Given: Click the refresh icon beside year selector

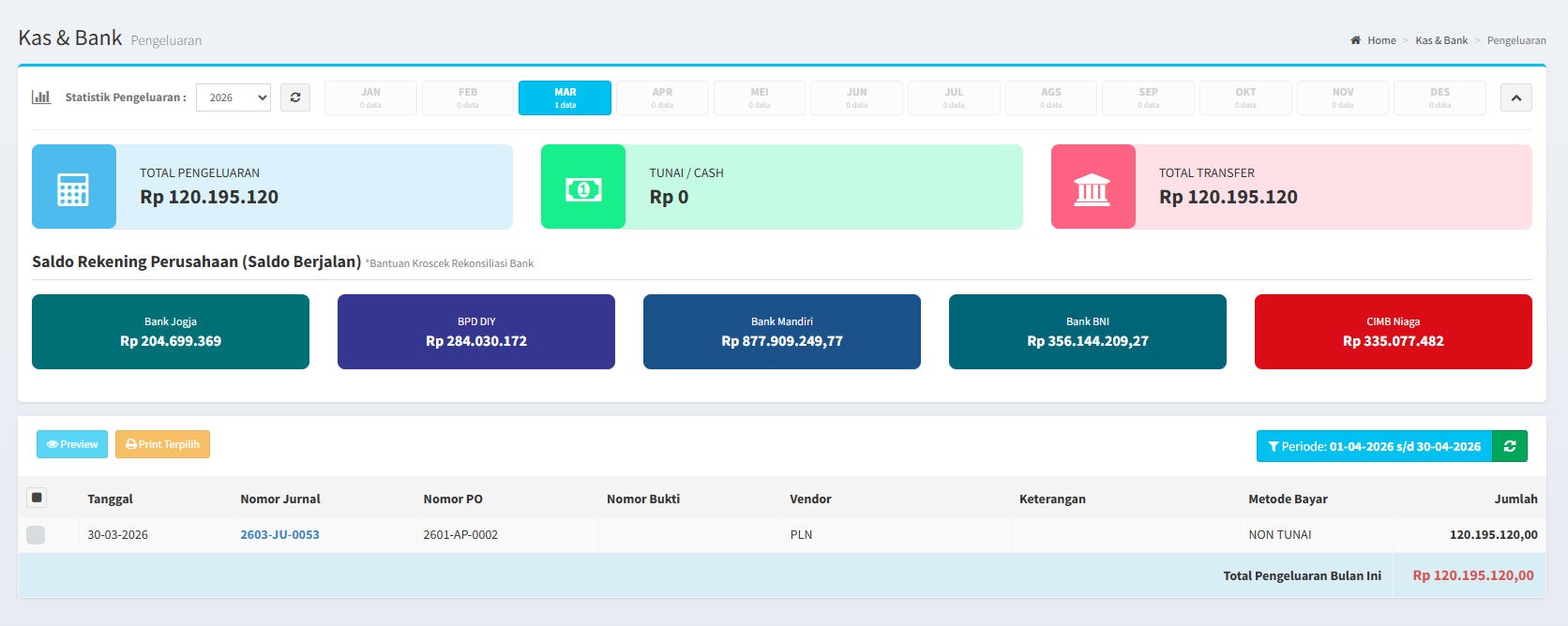Looking at the screenshot, I should point(295,97).
